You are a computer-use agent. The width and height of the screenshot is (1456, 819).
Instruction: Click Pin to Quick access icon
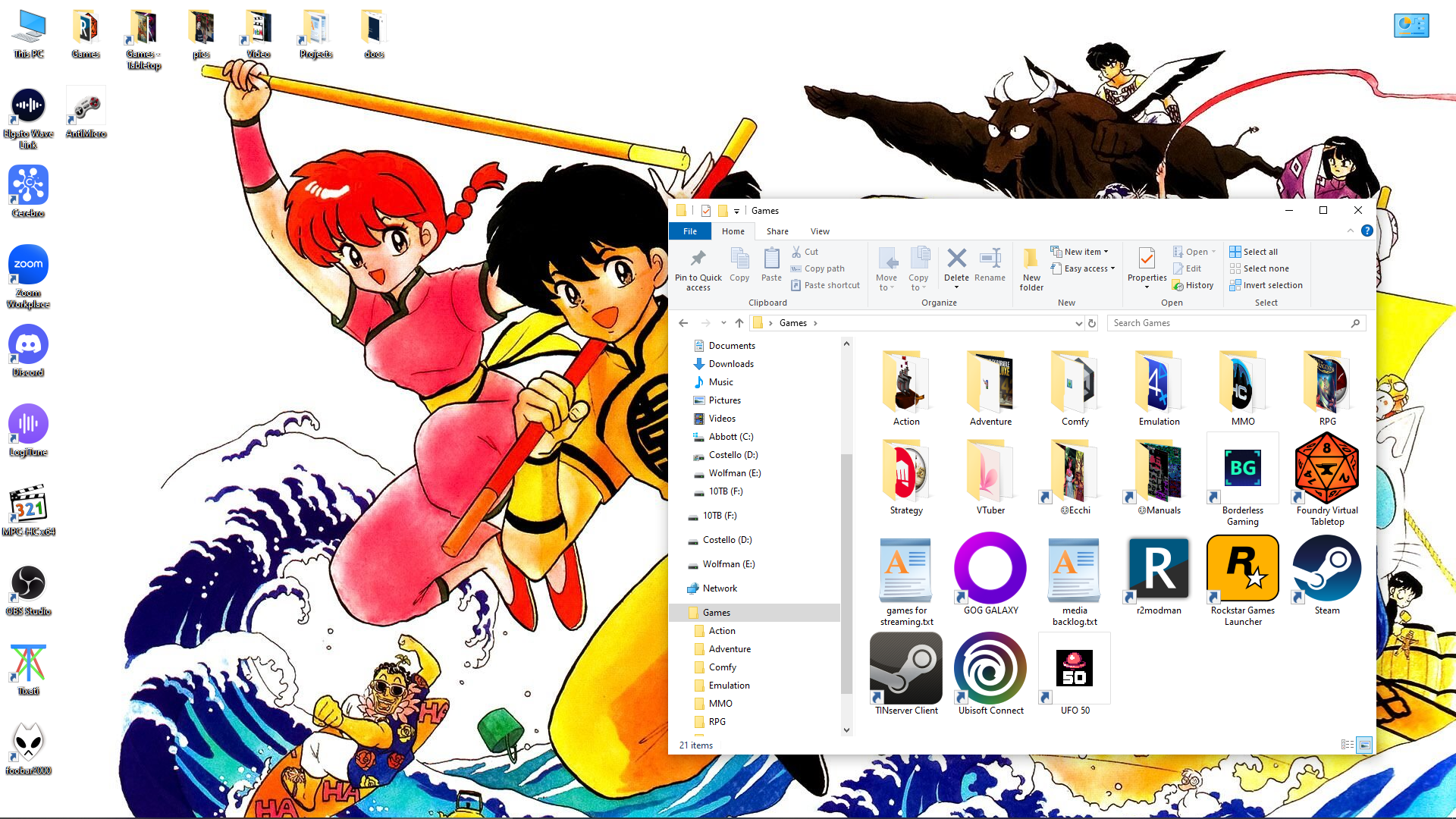[x=698, y=259]
